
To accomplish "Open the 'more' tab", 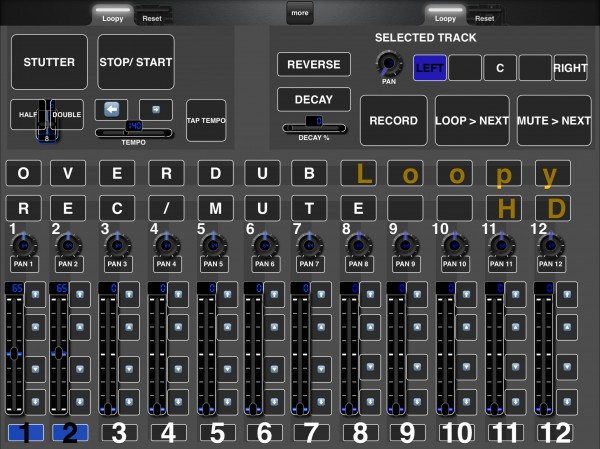I will click(x=300, y=13).
